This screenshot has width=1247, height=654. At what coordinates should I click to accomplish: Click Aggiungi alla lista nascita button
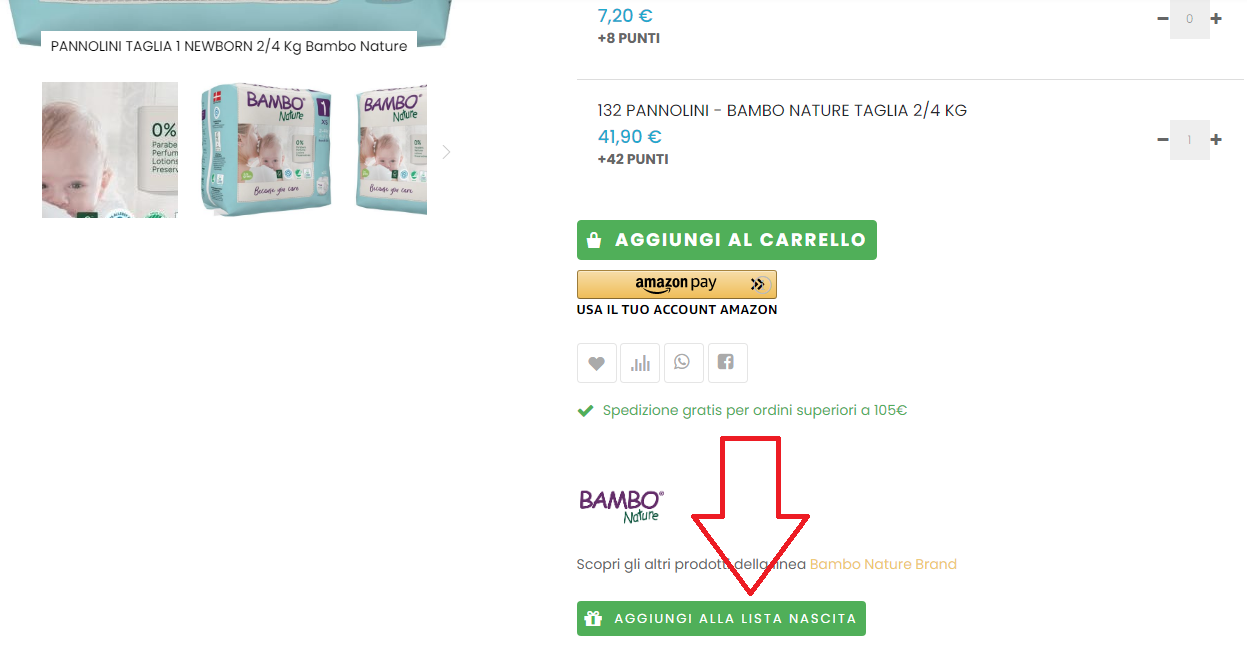[x=721, y=618]
